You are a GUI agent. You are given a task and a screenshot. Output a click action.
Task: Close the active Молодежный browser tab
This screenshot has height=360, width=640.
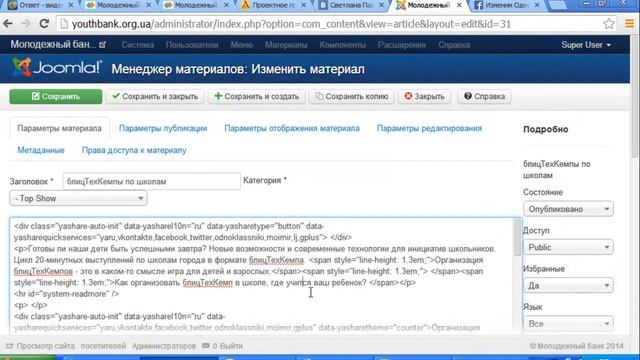pyautogui.click(x=459, y=5)
